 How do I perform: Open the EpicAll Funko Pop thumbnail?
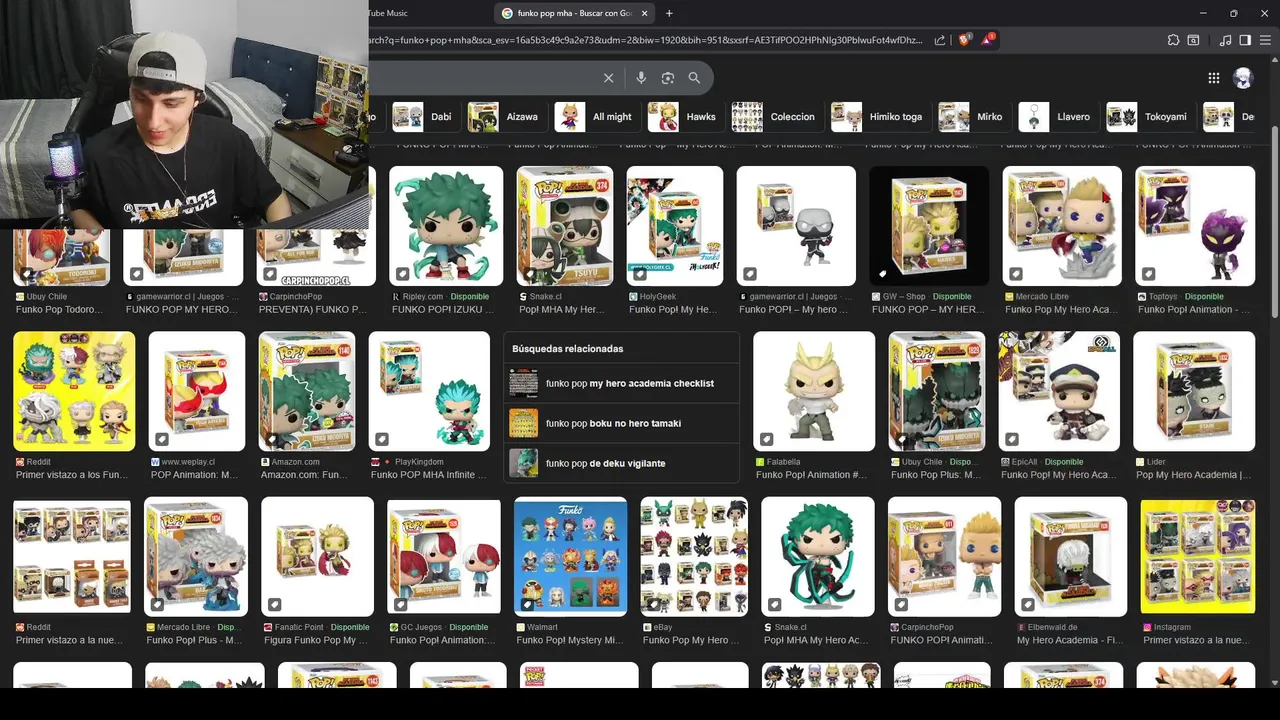[1059, 391]
